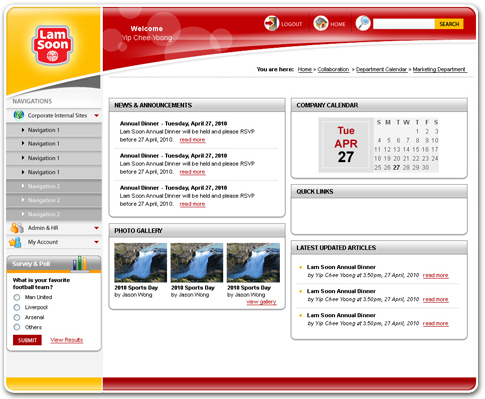Expand the first Navigation 2 item

pos(54,186)
